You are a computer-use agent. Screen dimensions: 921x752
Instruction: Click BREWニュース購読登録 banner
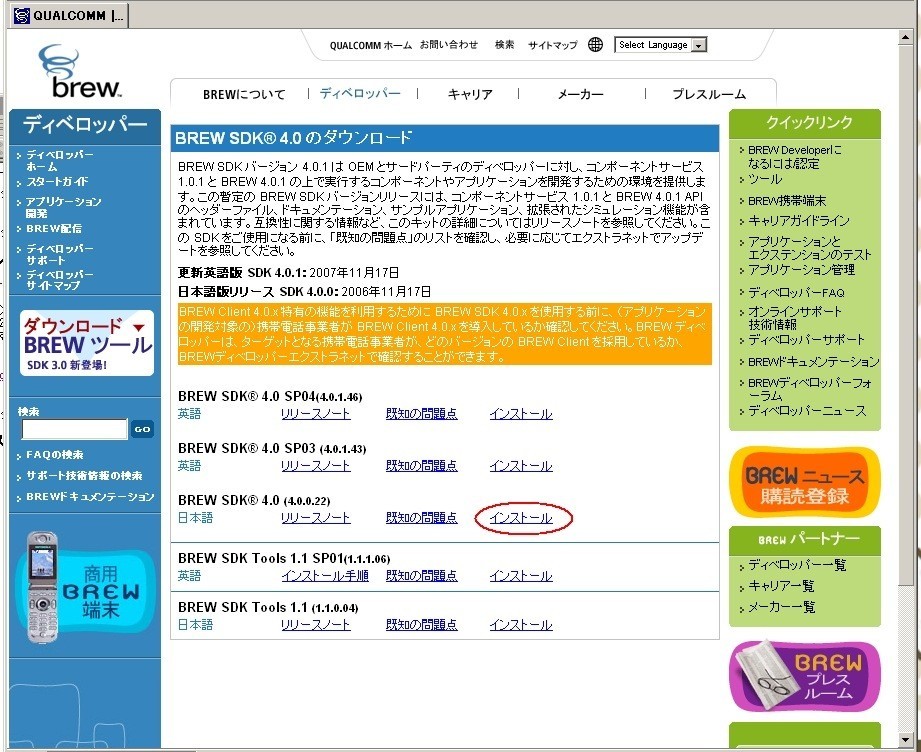805,482
